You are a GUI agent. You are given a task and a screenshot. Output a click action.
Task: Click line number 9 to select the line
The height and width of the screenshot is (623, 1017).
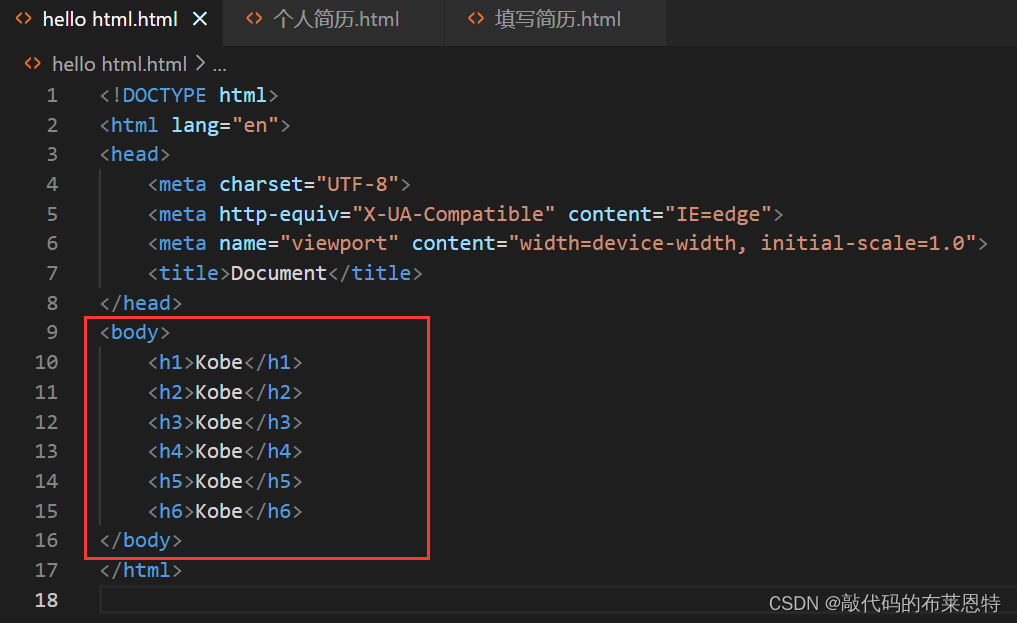(51, 332)
